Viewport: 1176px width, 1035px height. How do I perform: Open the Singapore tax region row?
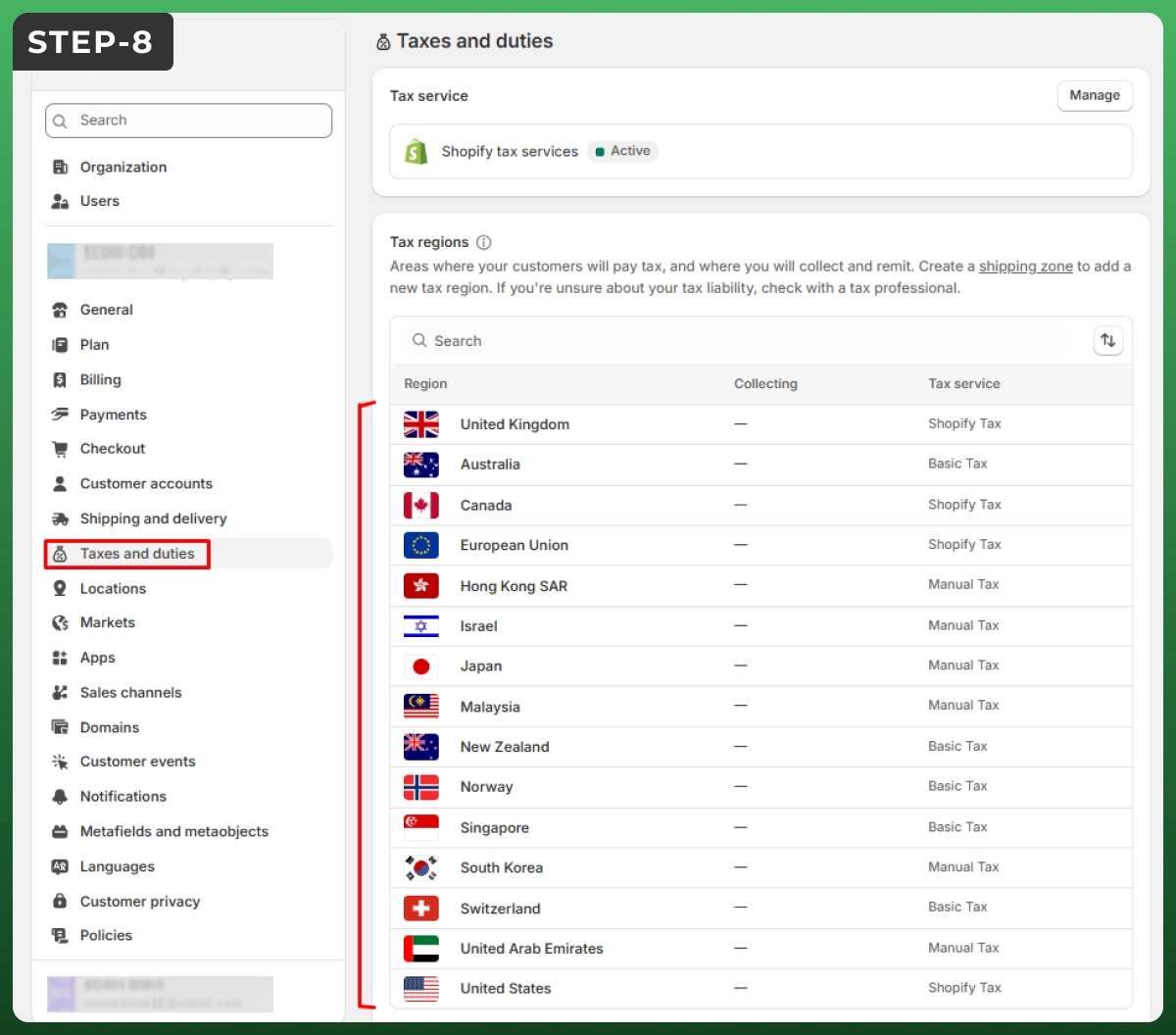(x=761, y=828)
